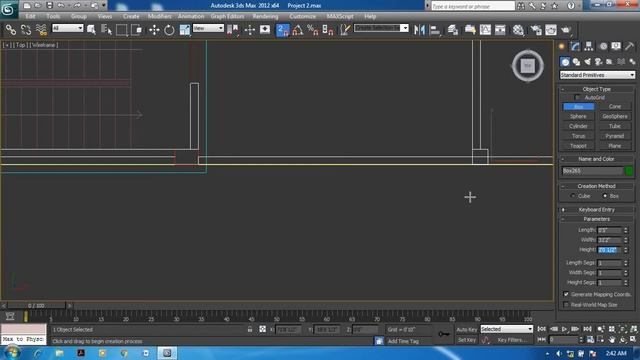
Task: Click the Plane primitive button
Action: (615, 146)
